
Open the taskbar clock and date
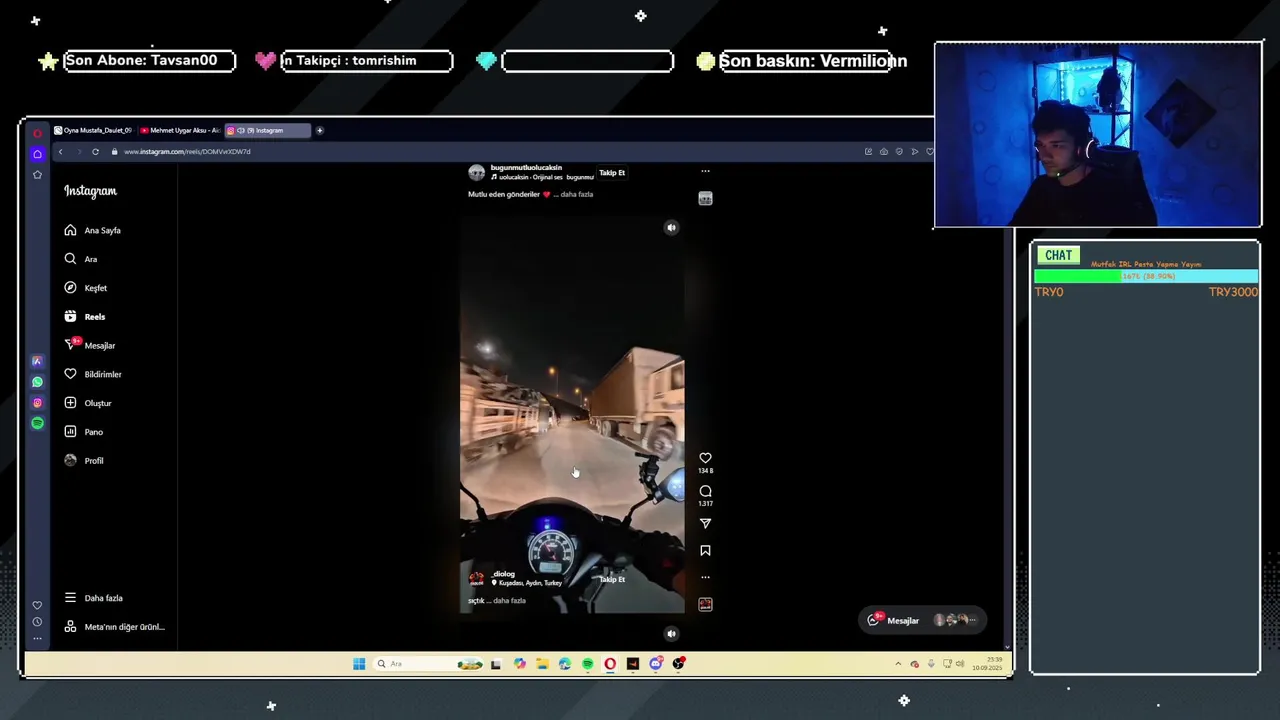tap(988, 664)
